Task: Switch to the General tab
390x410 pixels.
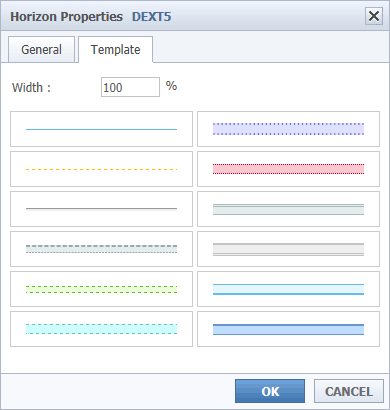Action: pyautogui.click(x=41, y=50)
